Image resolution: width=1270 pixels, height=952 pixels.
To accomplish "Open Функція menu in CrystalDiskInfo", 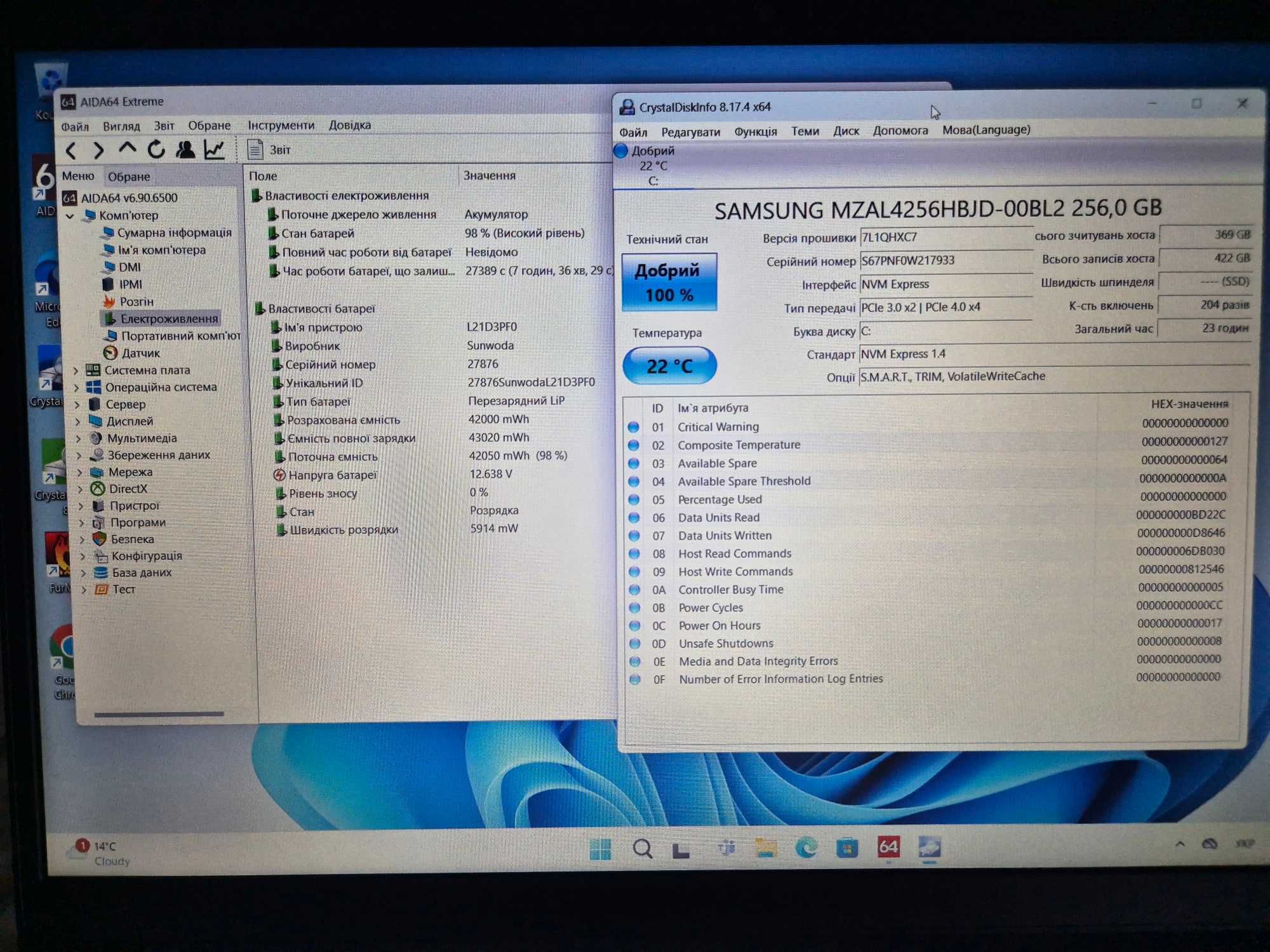I will (x=756, y=131).
